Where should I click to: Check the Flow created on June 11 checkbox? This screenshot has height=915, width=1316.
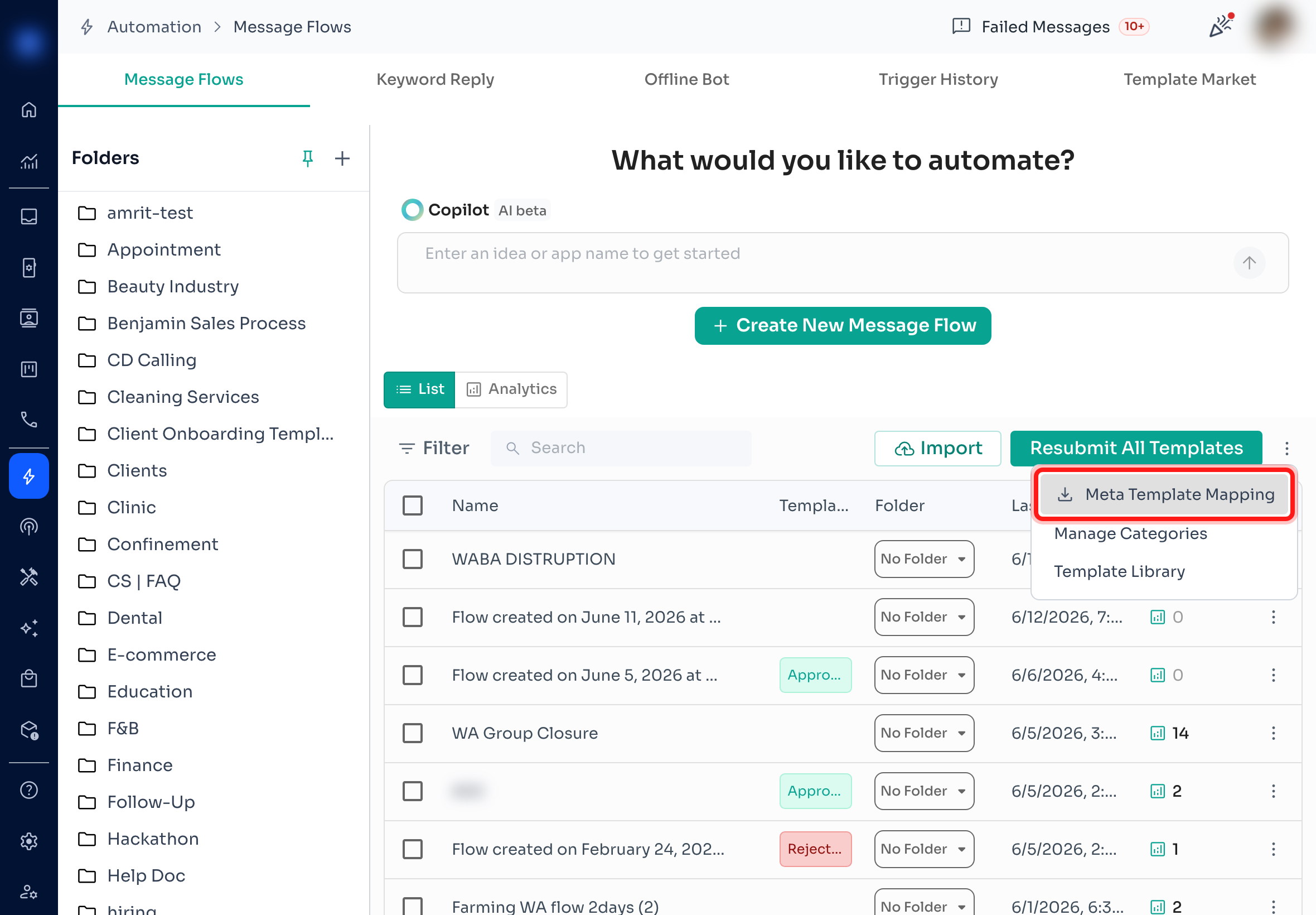[x=413, y=618]
